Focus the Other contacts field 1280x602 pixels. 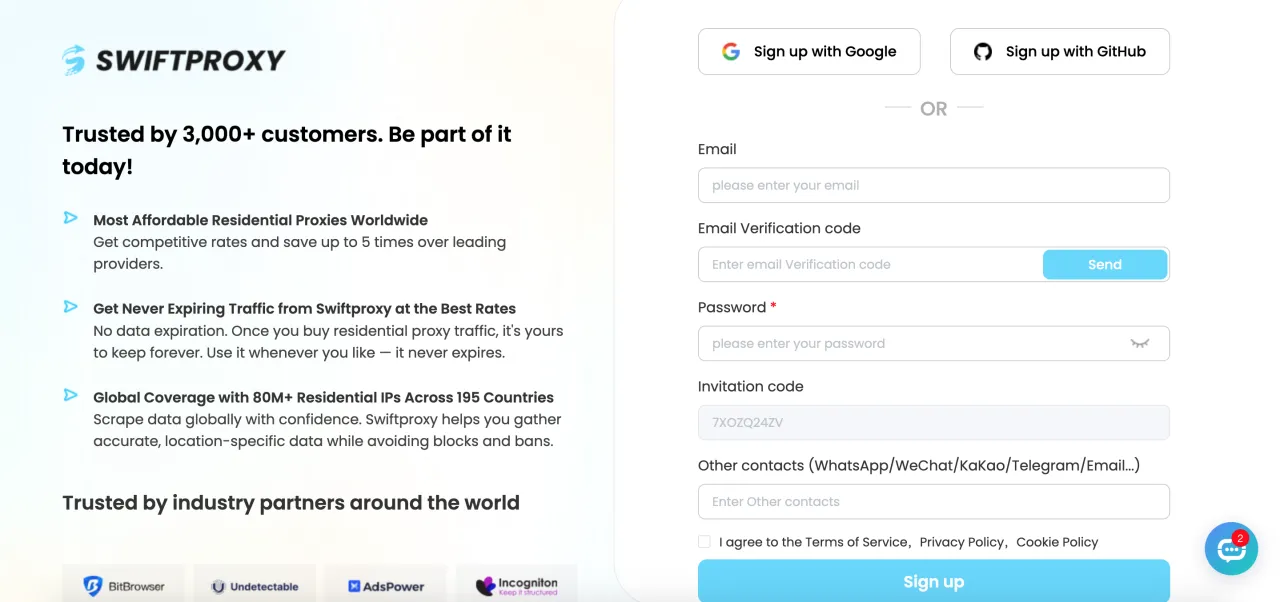tap(933, 502)
